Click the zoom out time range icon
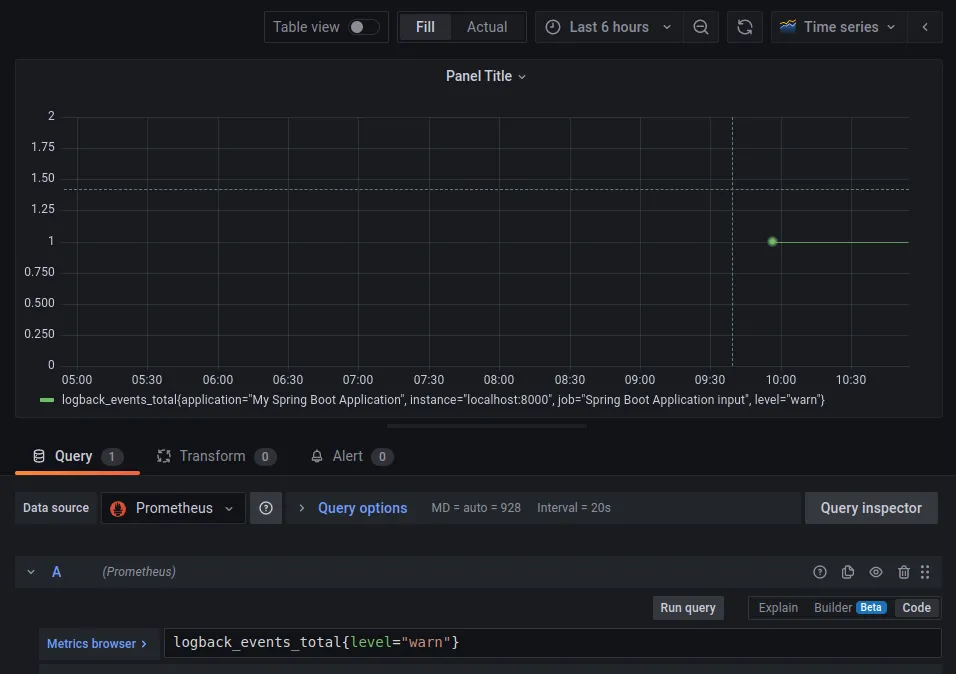This screenshot has height=674, width=956. 701,27
